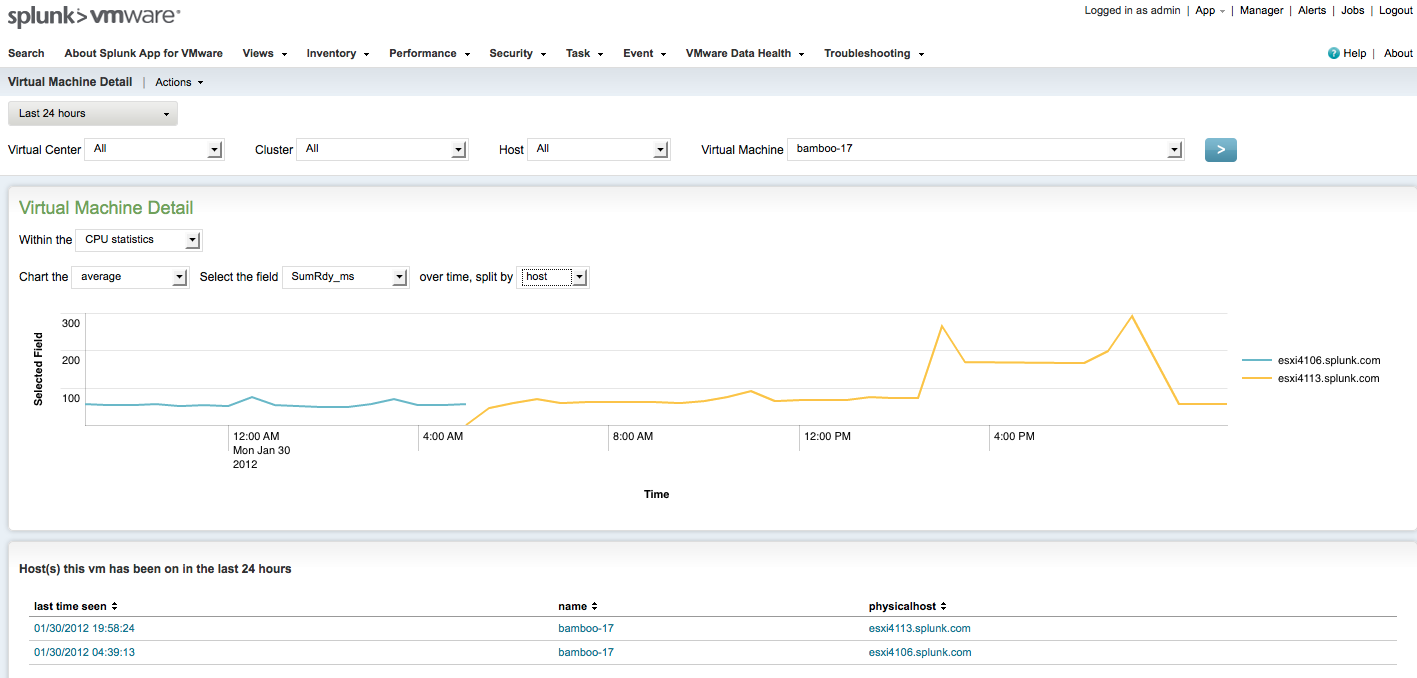
Task: Open the split by host dropdown
Action: [553, 277]
